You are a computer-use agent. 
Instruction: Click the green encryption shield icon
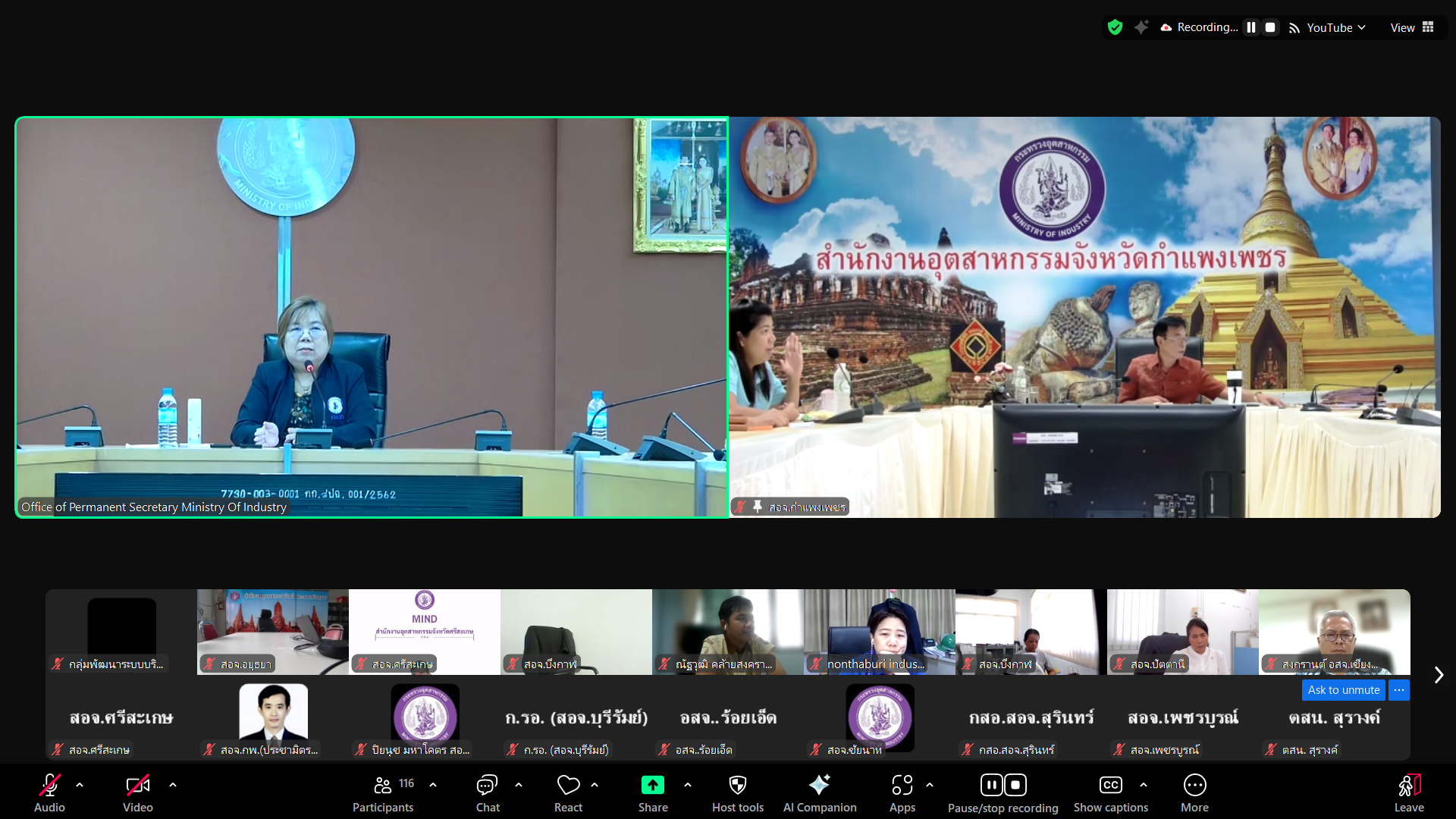coord(1115,27)
